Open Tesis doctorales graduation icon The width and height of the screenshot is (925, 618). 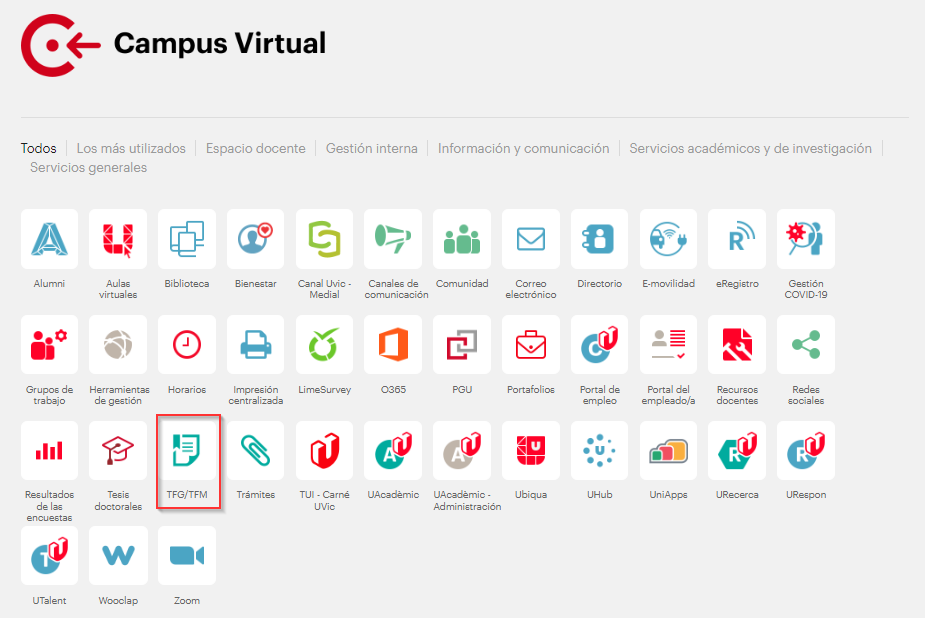click(x=118, y=451)
